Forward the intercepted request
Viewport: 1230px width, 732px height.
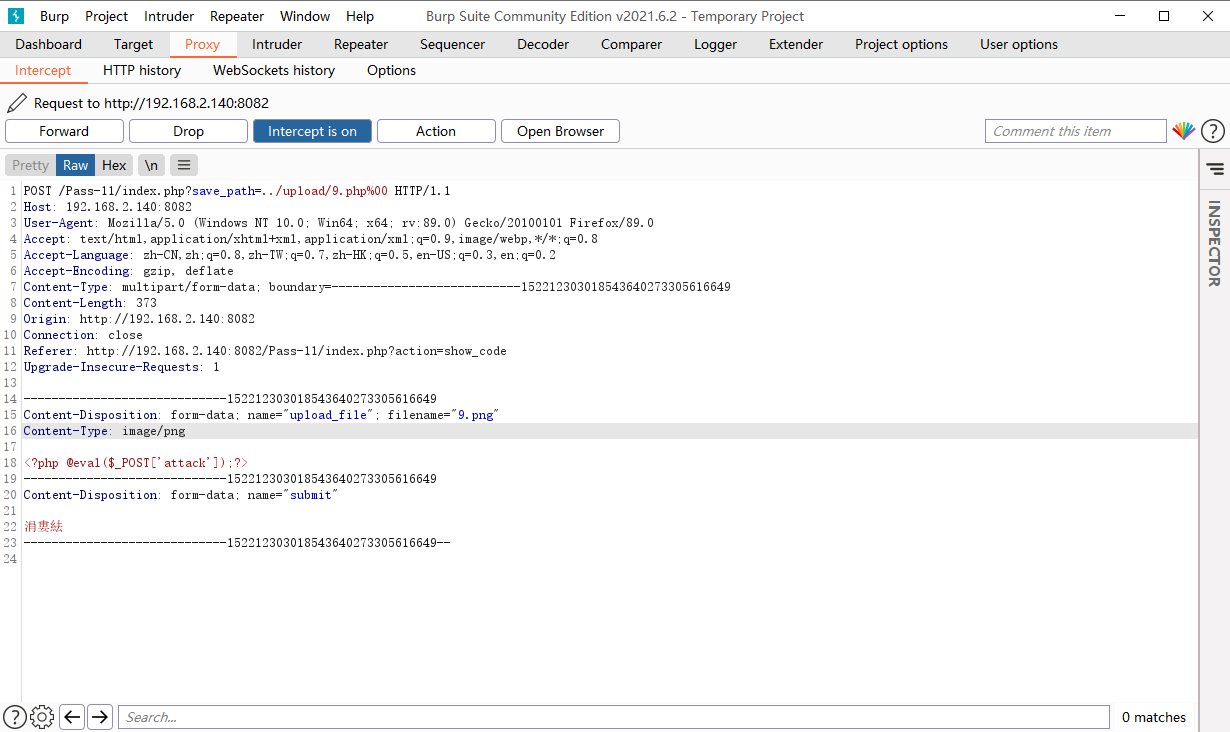(64, 131)
